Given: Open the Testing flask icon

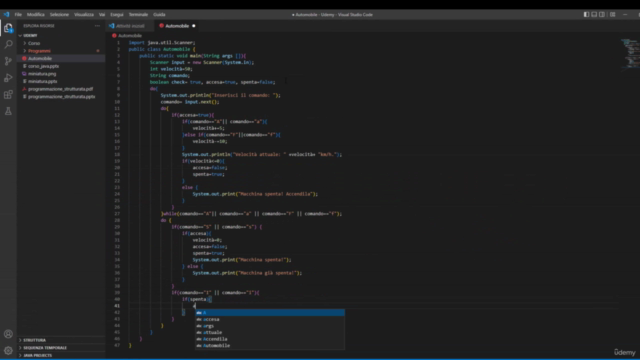Looking at the screenshot, I should (8, 111).
